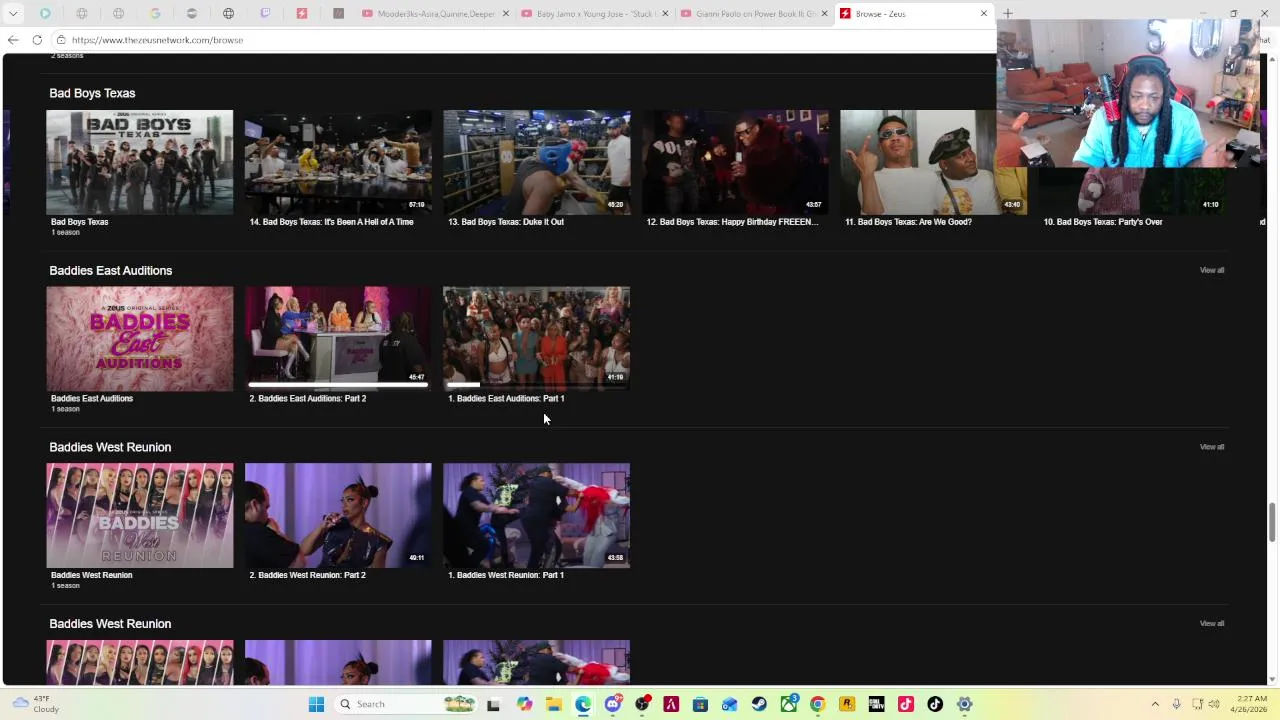Open '1. Baddies East Auditions: Part 1' title

click(506, 398)
